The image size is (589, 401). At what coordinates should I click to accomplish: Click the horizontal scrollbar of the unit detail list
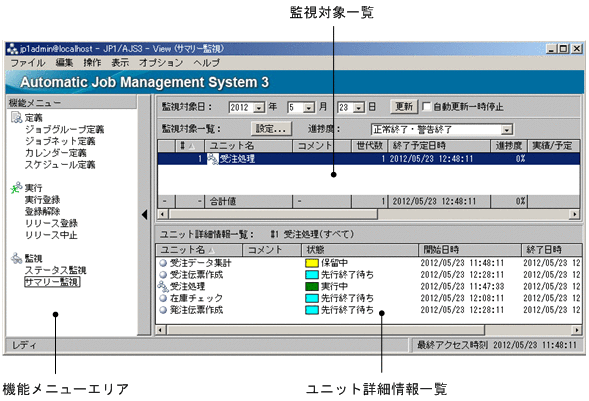(369, 330)
